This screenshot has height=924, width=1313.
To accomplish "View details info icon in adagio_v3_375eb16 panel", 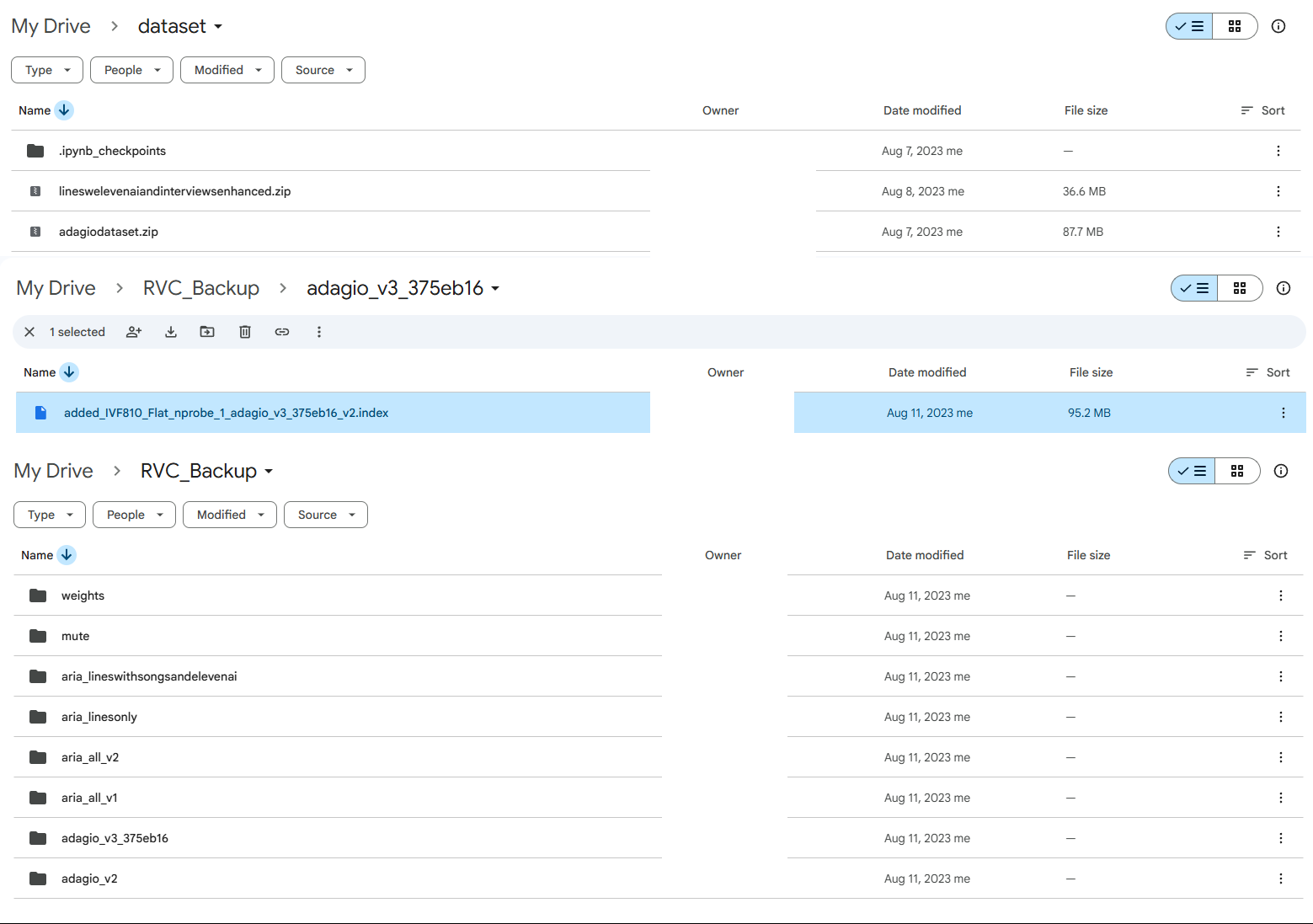I will click(1284, 288).
